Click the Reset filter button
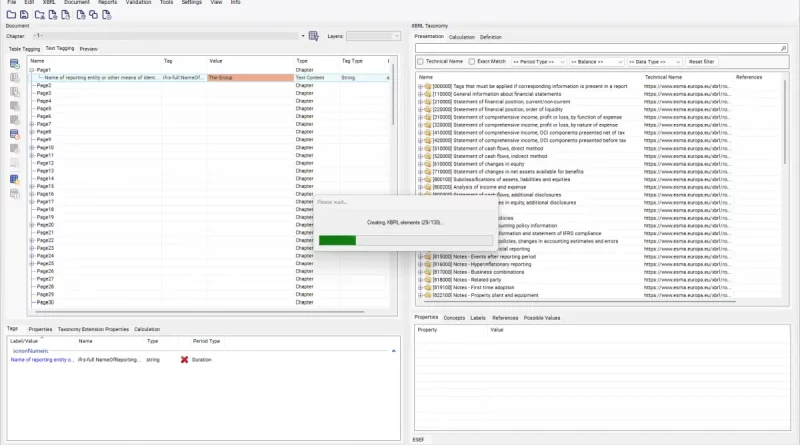Image resolution: width=800 pixels, height=445 pixels. tap(702, 62)
